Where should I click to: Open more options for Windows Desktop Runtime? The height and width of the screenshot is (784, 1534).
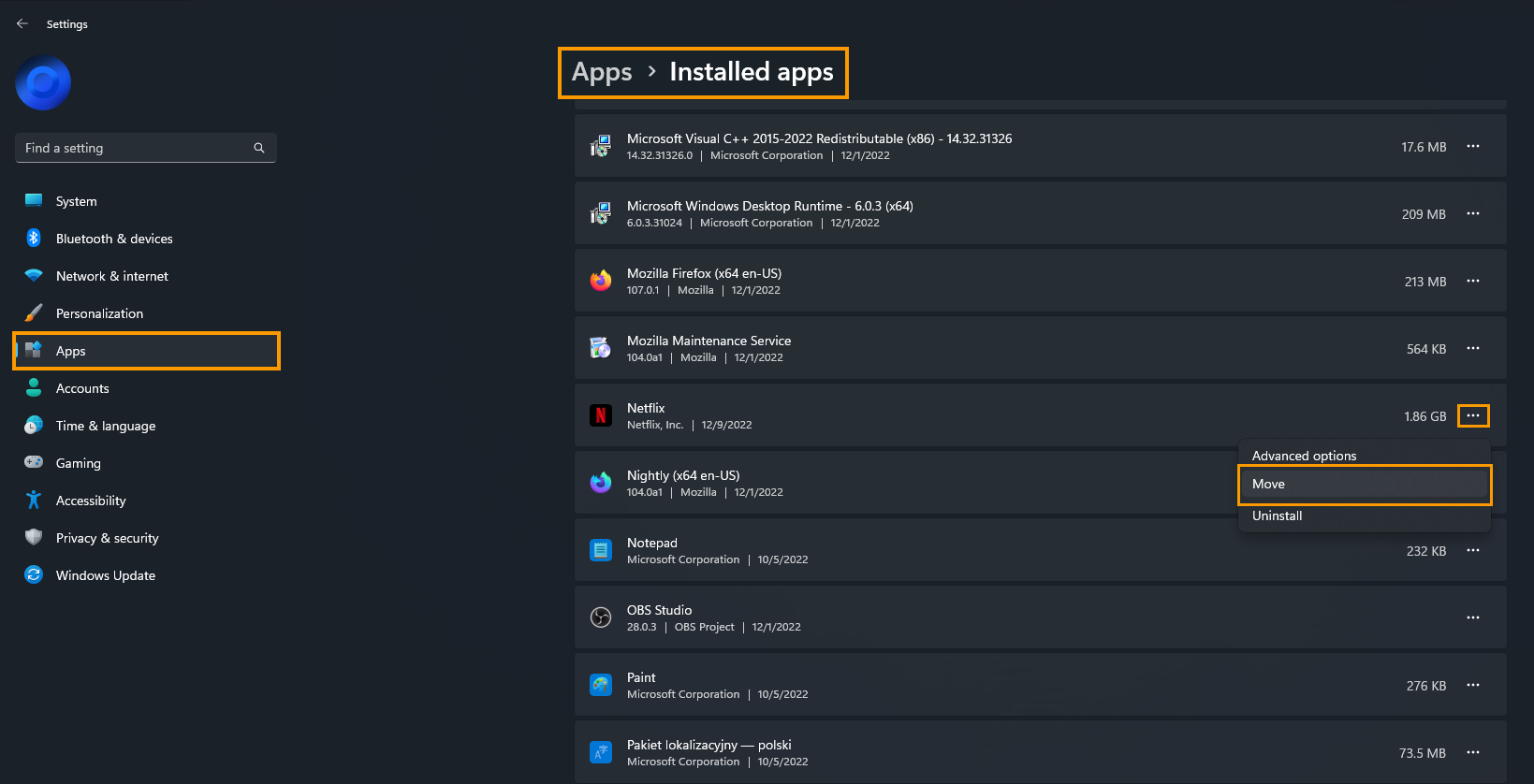[x=1473, y=213]
